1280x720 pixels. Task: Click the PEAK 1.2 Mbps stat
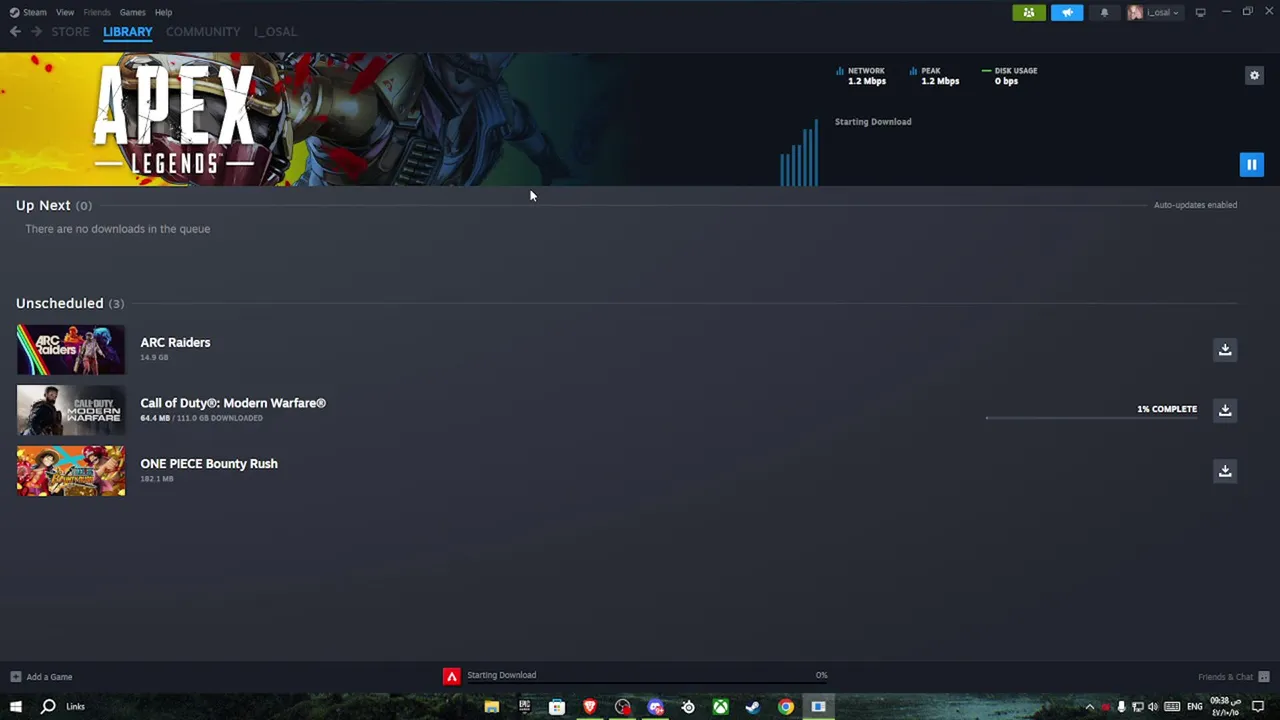[x=934, y=76]
